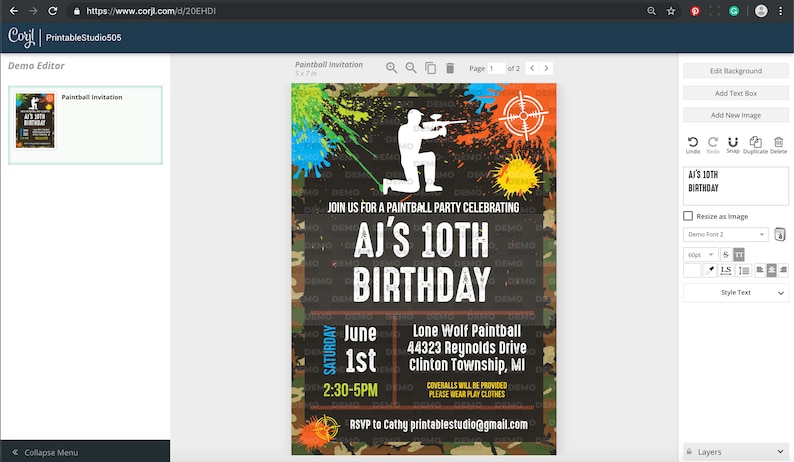The image size is (794, 462).
Task: Align text center
Action: (771, 270)
